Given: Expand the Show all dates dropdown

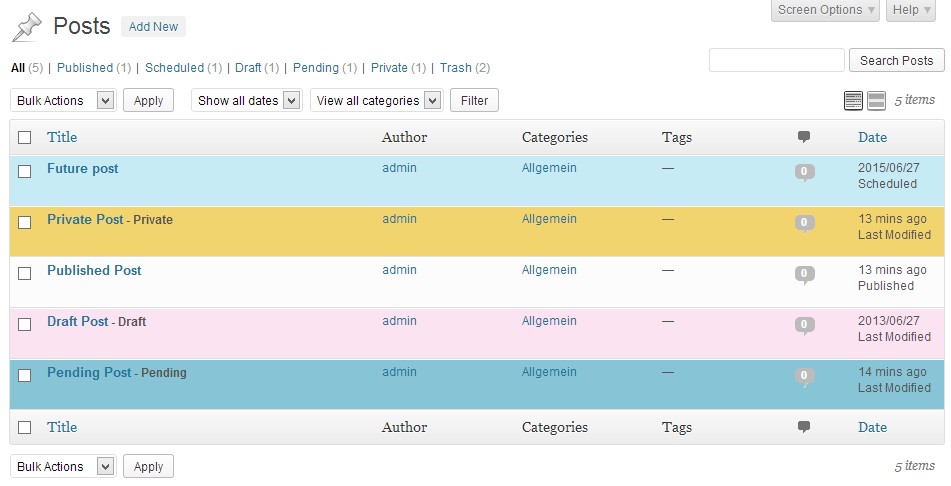Looking at the screenshot, I should pyautogui.click(x=247, y=100).
